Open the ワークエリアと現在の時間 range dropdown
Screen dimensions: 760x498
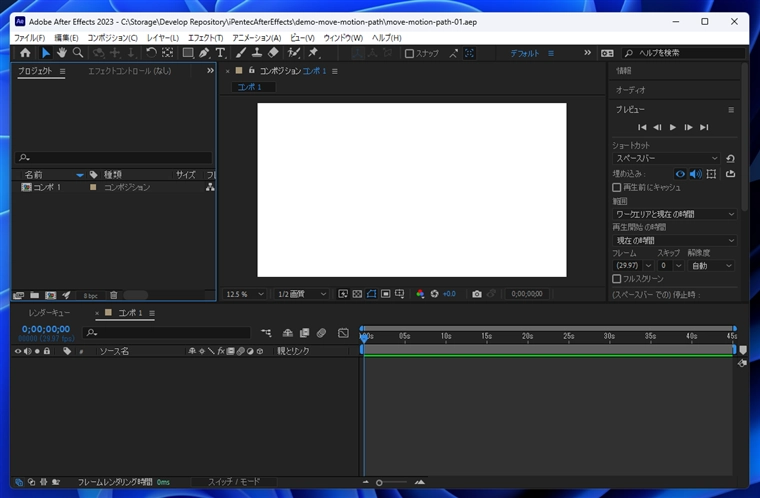674,214
